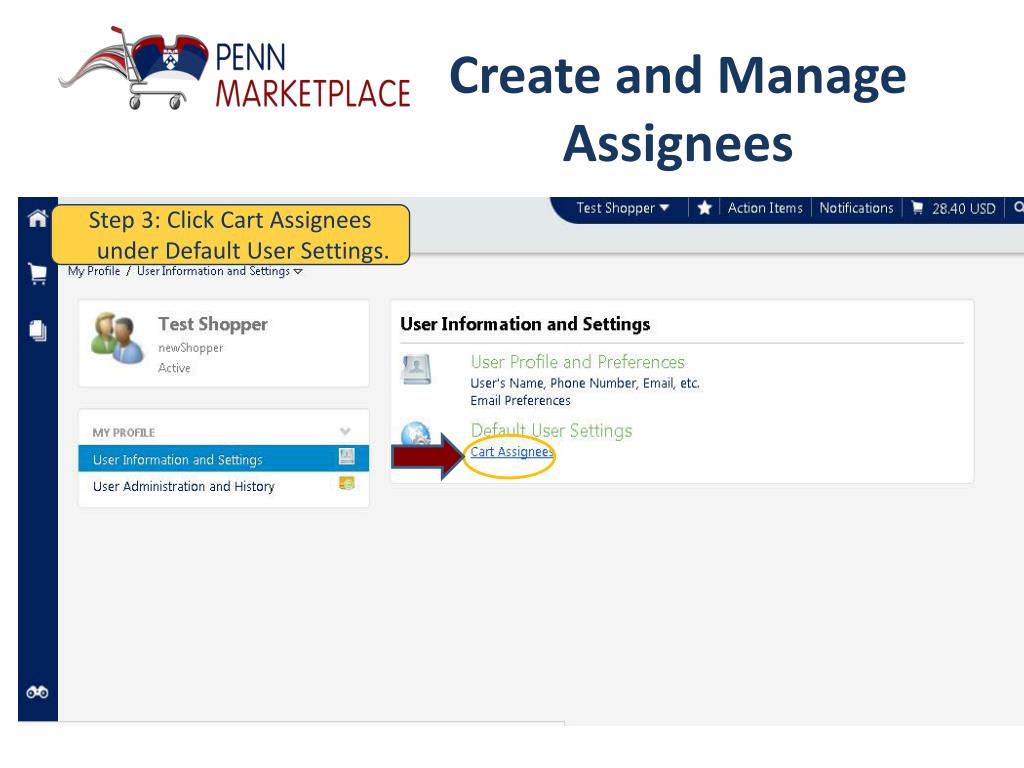Click the User Profile and Preferences contact icon
The image size is (1024, 768).
tap(416, 369)
